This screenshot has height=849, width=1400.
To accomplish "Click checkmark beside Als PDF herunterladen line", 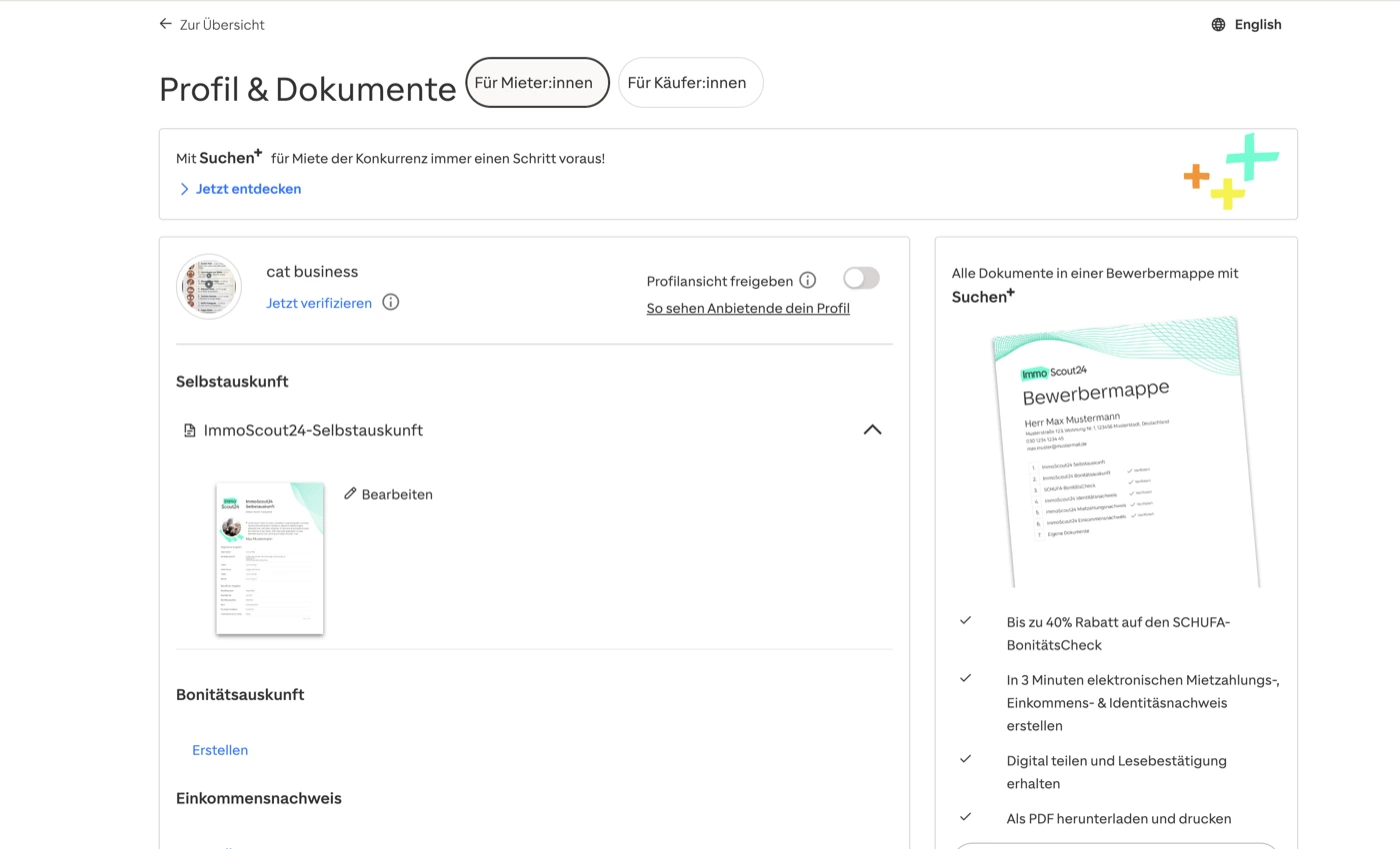I will [966, 817].
